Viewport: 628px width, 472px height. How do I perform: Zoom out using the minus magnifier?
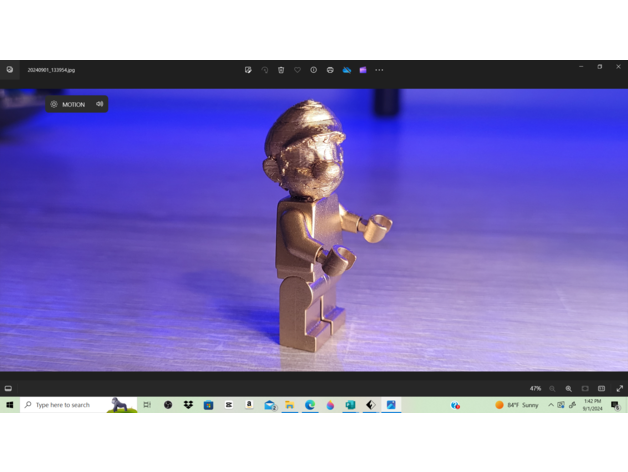click(x=552, y=388)
